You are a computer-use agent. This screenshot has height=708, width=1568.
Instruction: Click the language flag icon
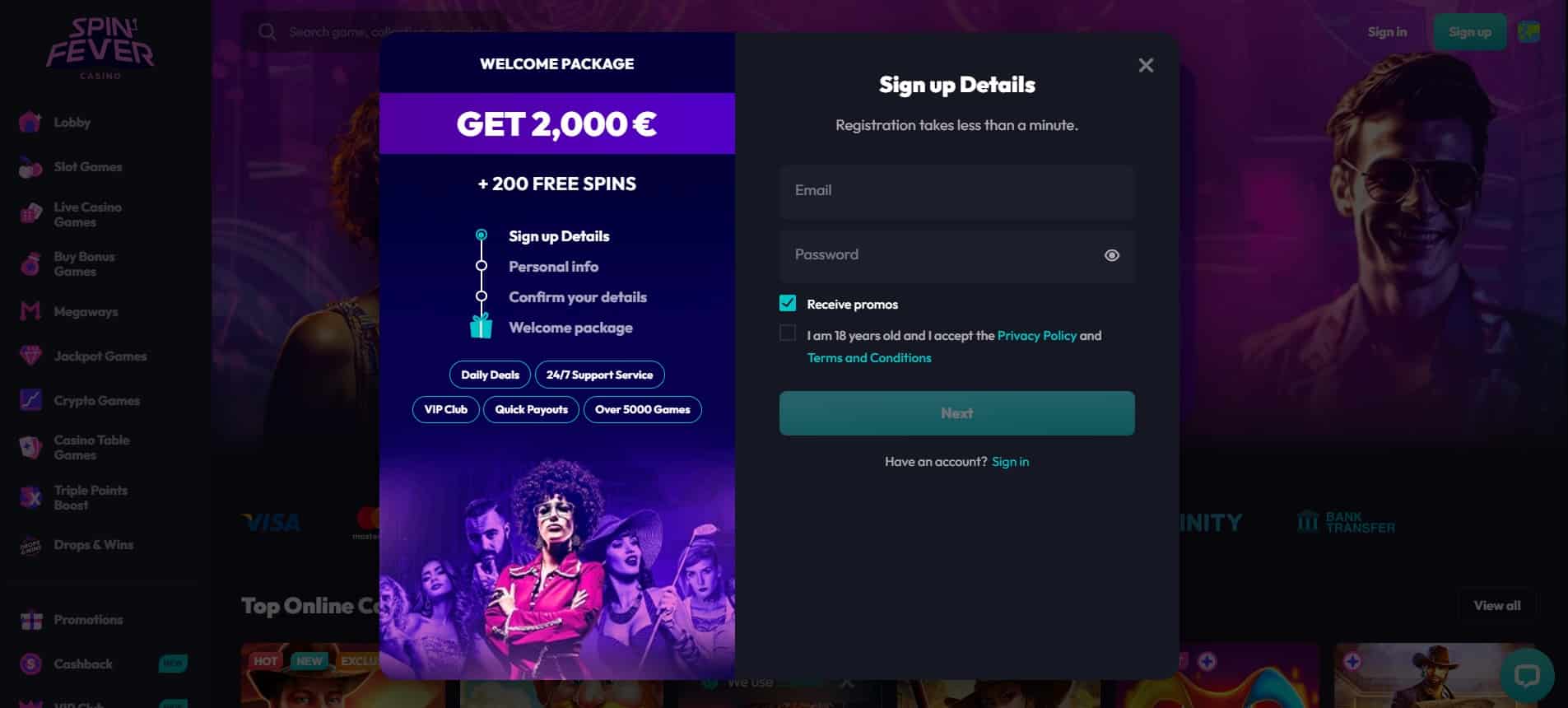click(x=1528, y=32)
